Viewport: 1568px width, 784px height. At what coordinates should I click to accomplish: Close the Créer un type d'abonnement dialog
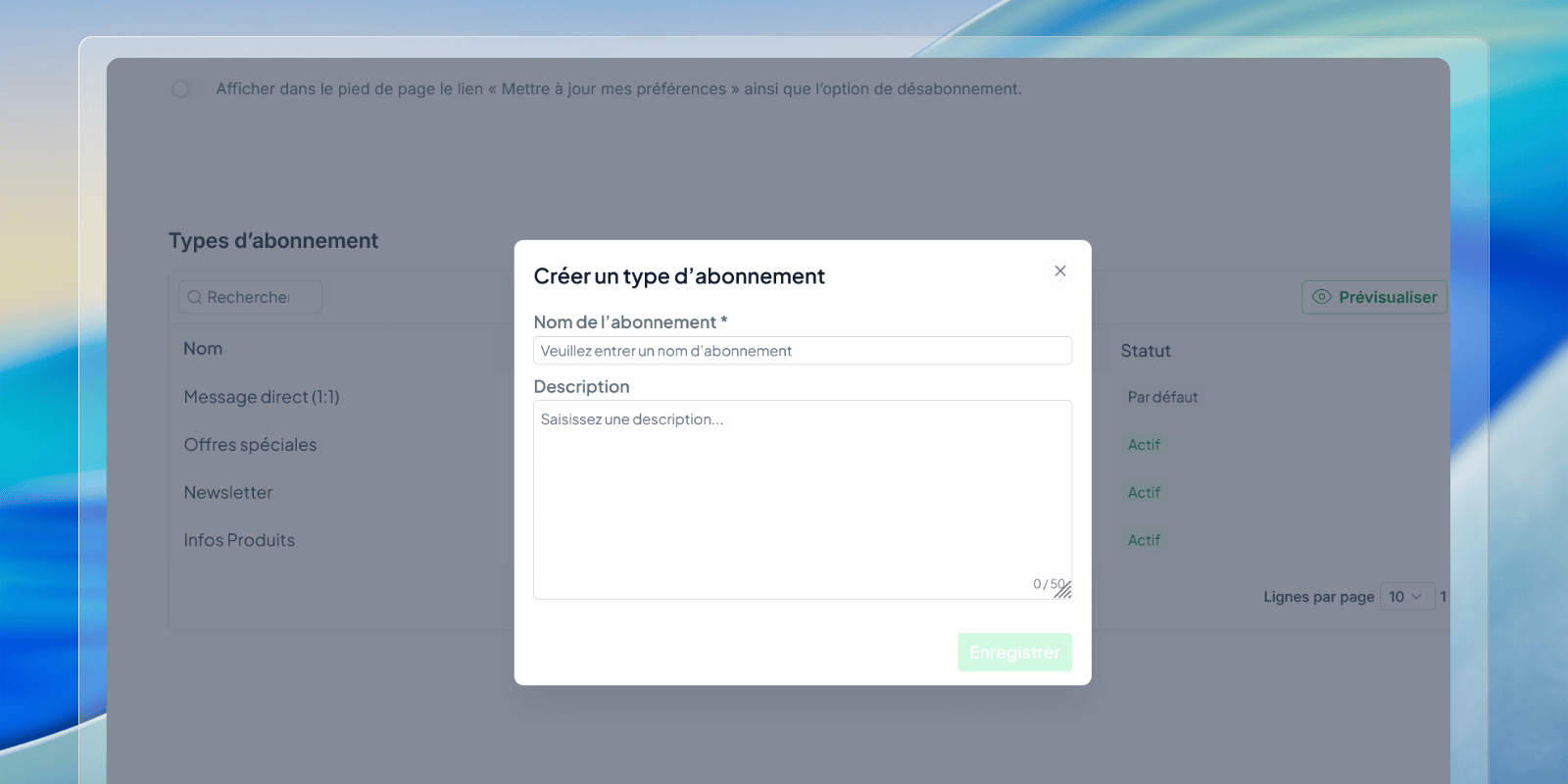pyautogui.click(x=1059, y=271)
